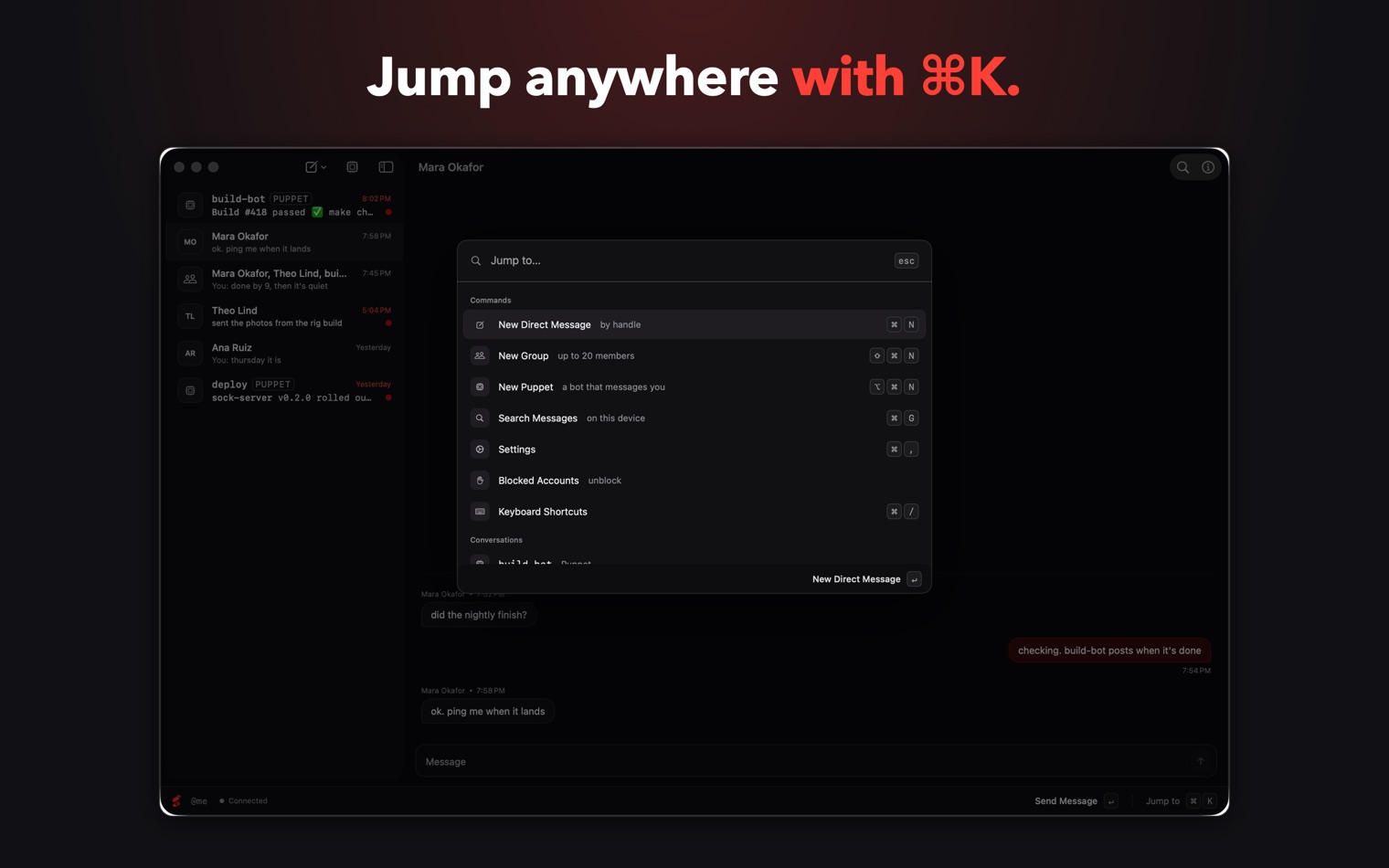Open the deploy puppet conversation

tap(284, 390)
